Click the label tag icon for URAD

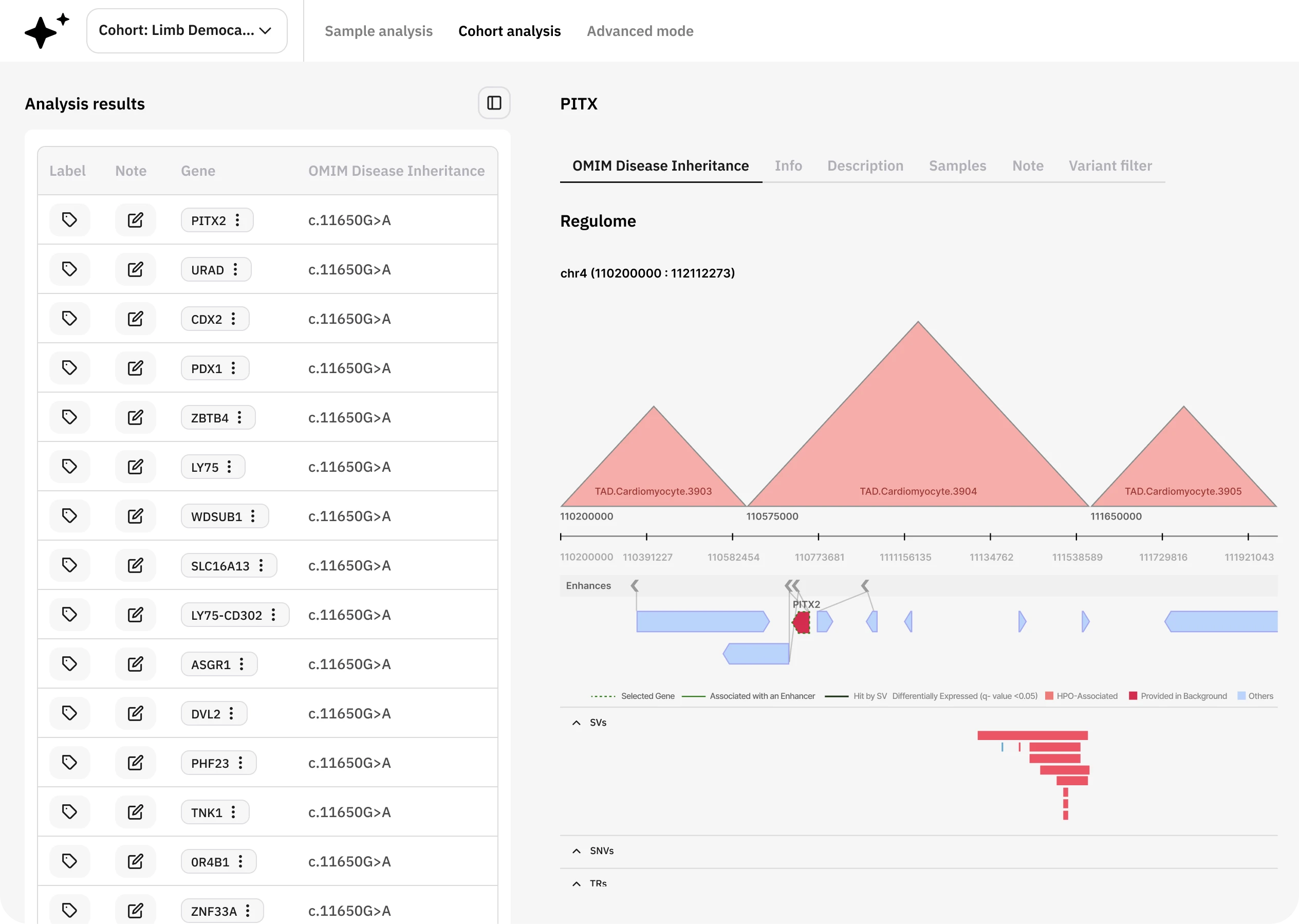point(69,269)
